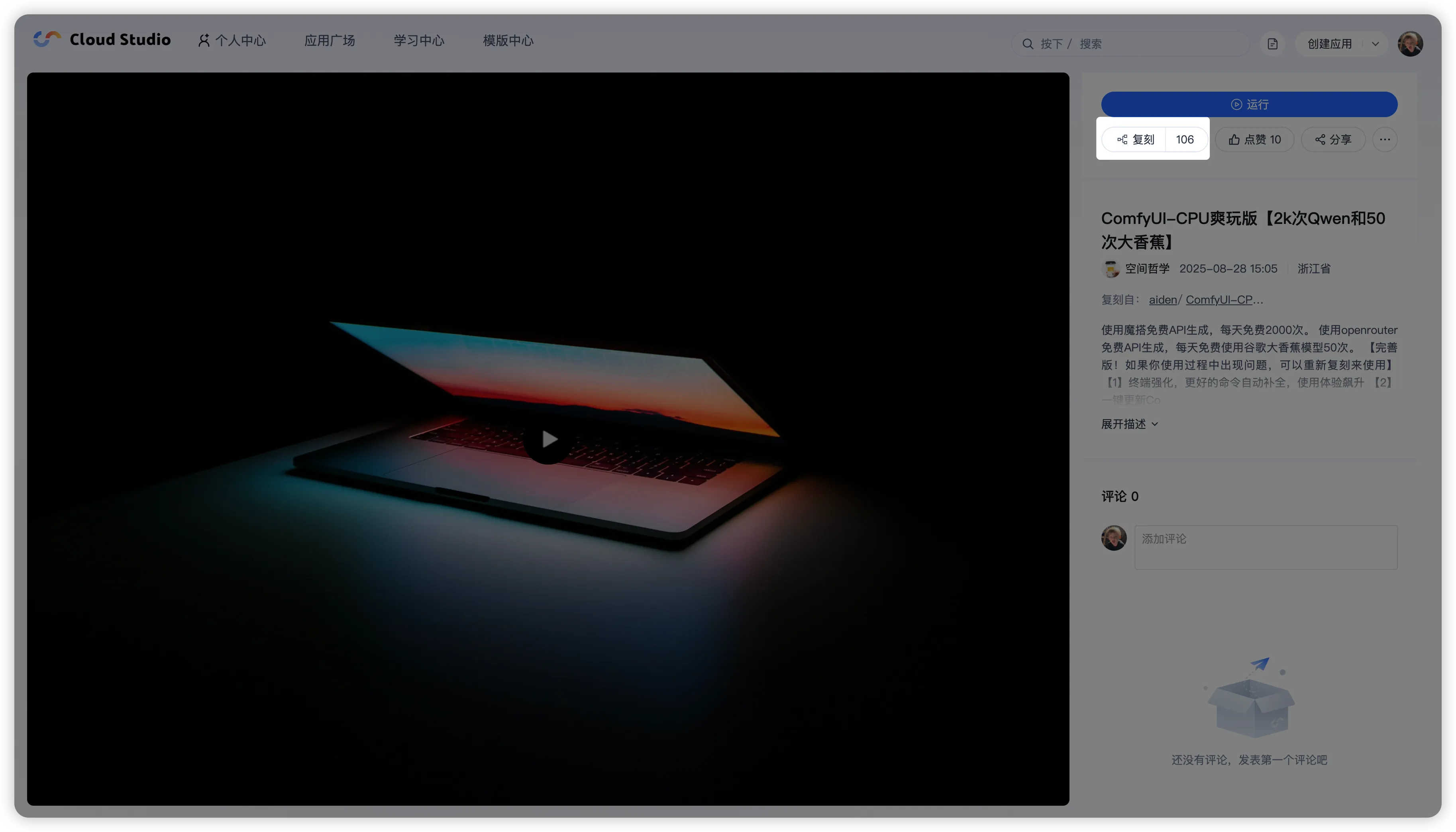Click the 复刻 fork button
This screenshot has width=1456, height=832.
pyautogui.click(x=1135, y=139)
